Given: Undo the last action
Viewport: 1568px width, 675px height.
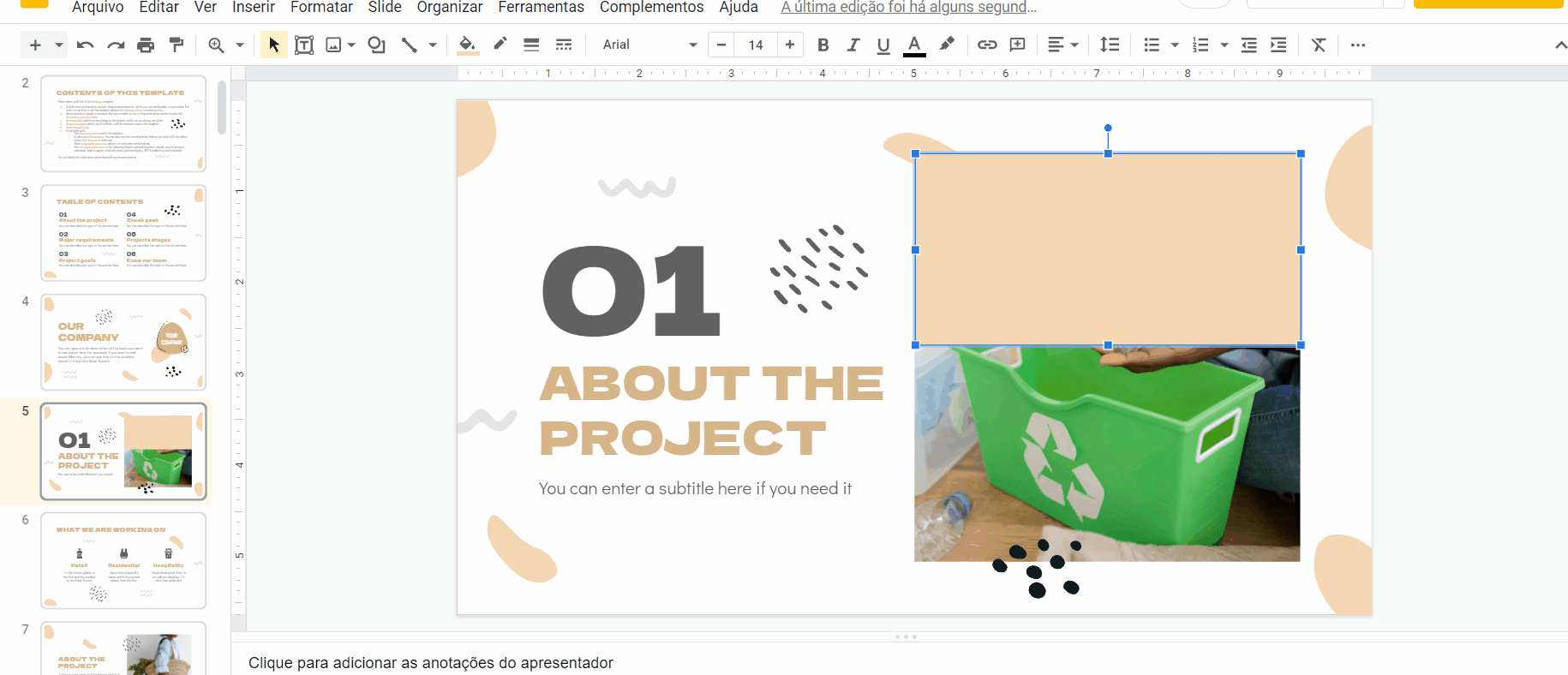Looking at the screenshot, I should pos(85,45).
